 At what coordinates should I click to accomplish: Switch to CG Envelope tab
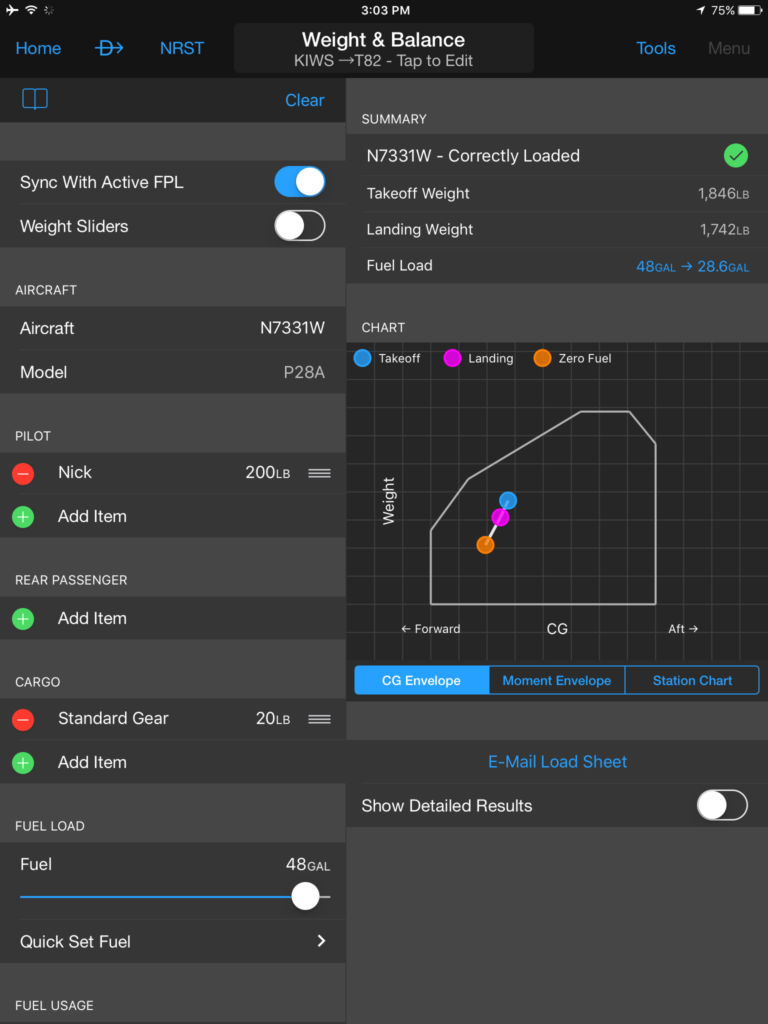pos(422,680)
